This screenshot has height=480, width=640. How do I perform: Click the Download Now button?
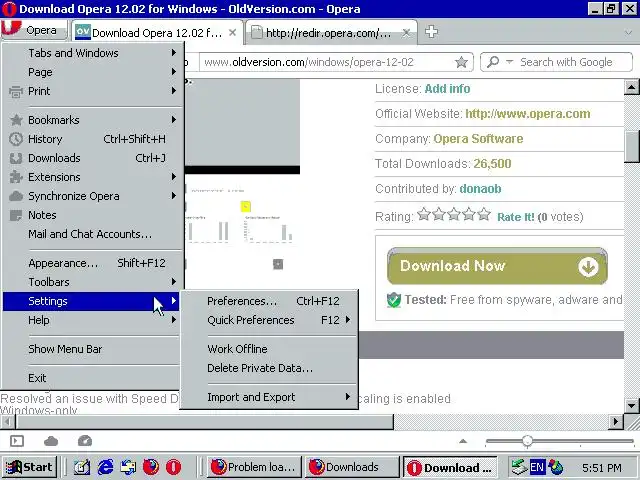point(497,266)
